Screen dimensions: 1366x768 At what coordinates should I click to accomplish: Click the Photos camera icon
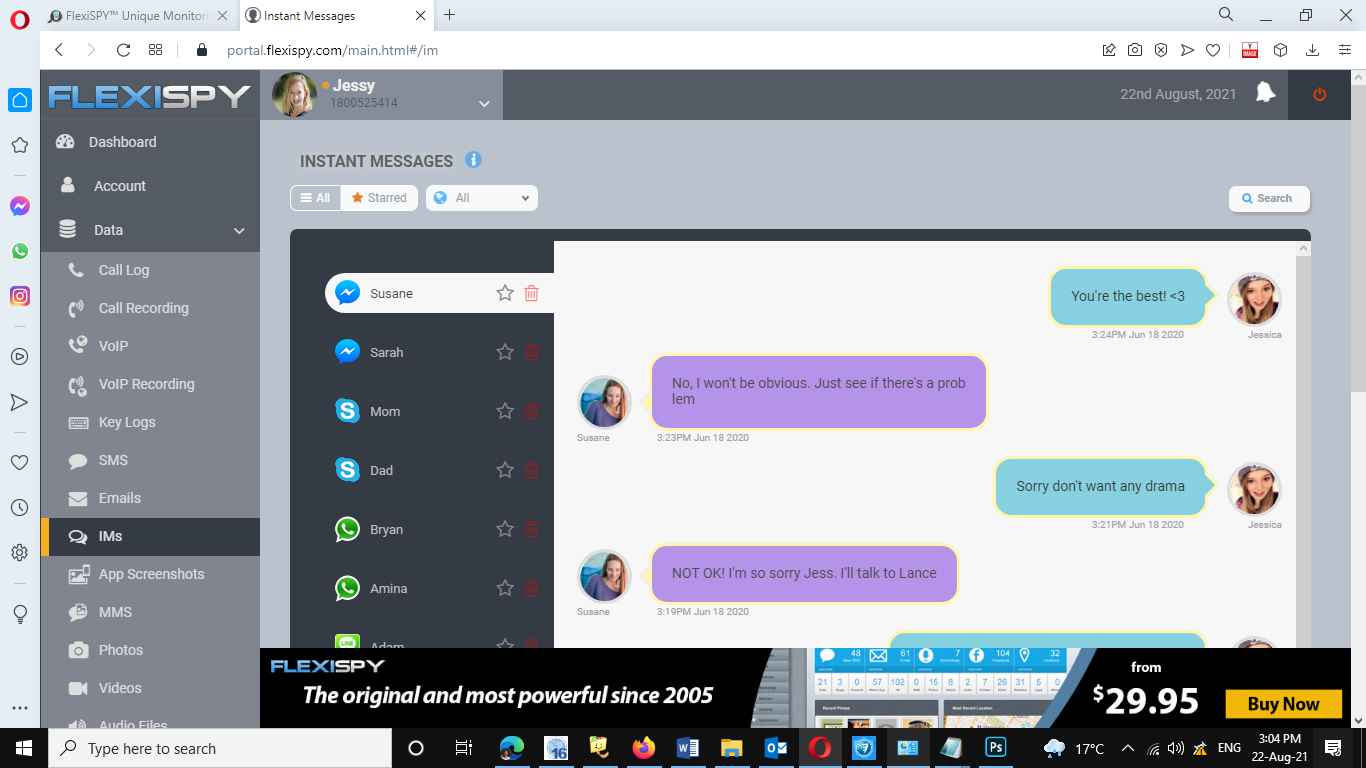(x=78, y=651)
